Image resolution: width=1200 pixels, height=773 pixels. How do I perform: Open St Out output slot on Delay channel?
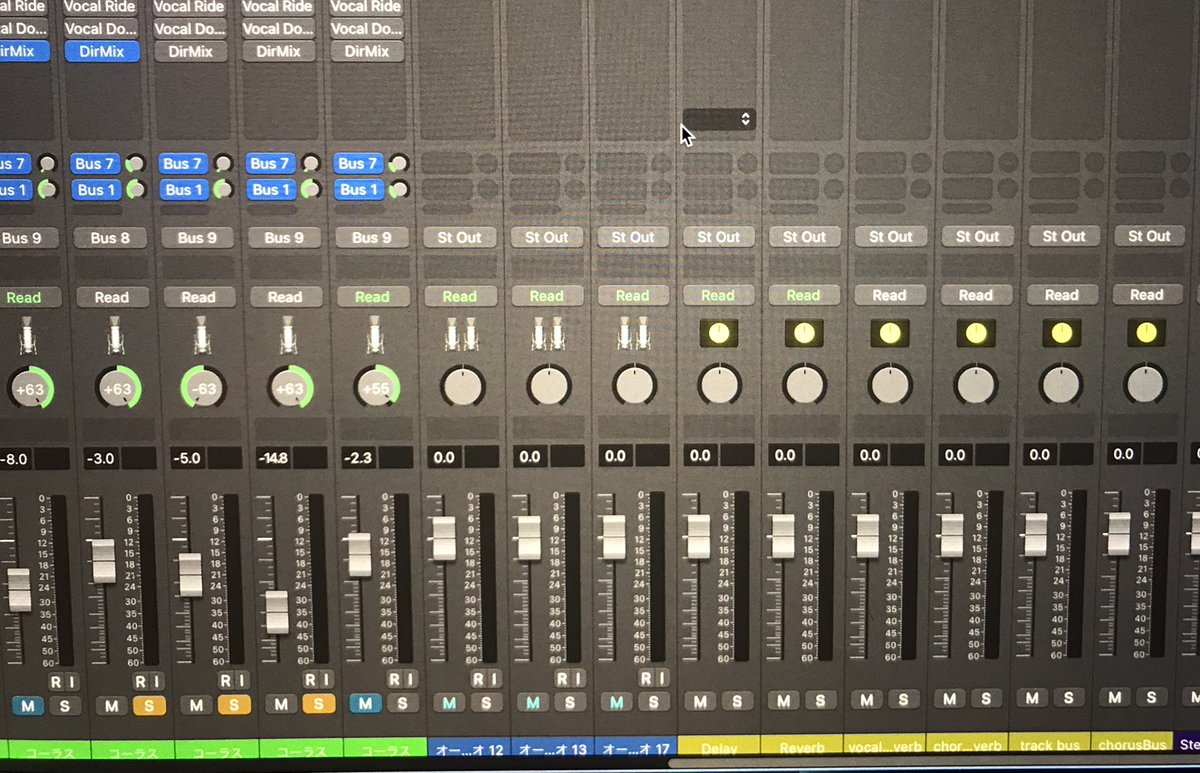pos(718,237)
